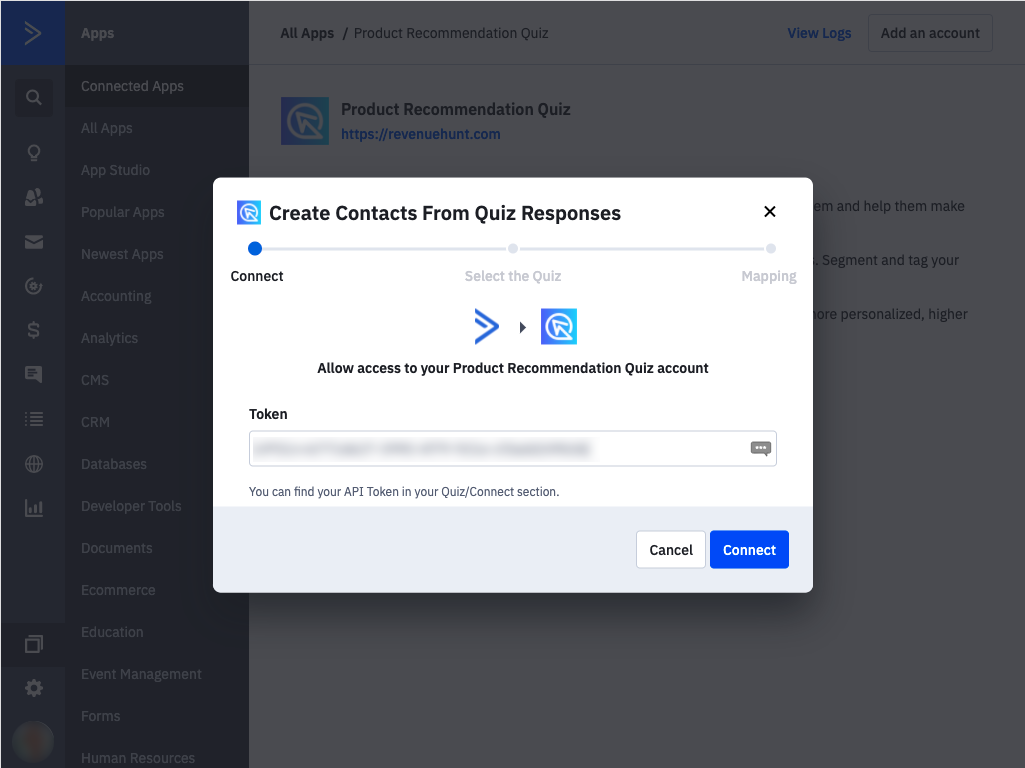The width and height of the screenshot is (1025, 768).
Task: Click the password manager icon in Token field
Action: click(760, 448)
